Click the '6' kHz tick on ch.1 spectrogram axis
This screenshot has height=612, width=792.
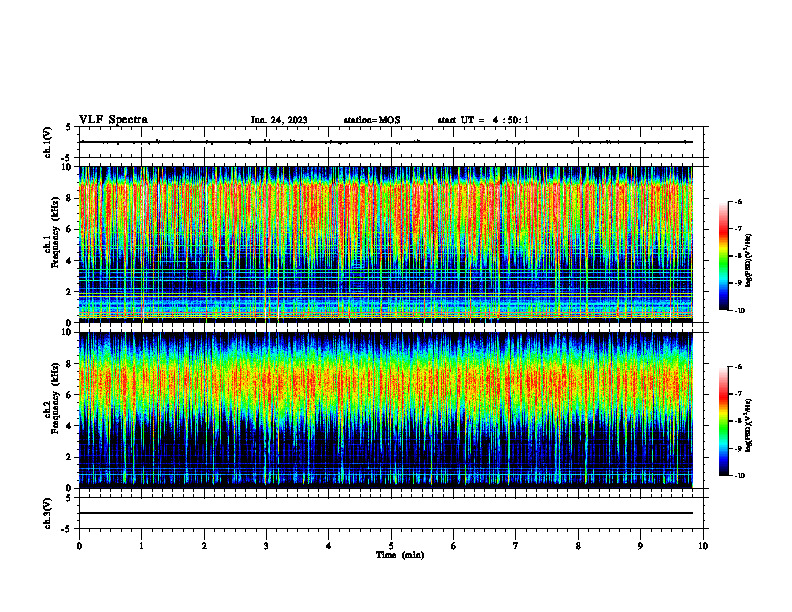coord(70,229)
